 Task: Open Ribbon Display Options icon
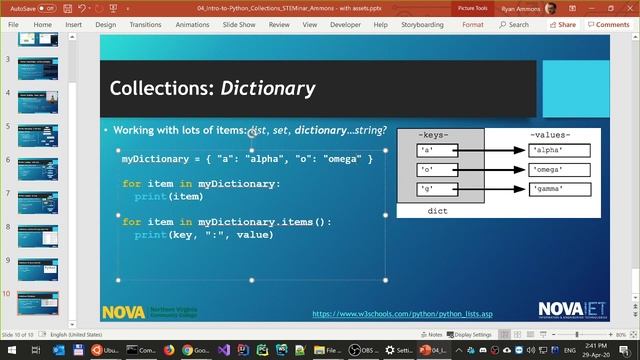pyautogui.click(x=572, y=8)
